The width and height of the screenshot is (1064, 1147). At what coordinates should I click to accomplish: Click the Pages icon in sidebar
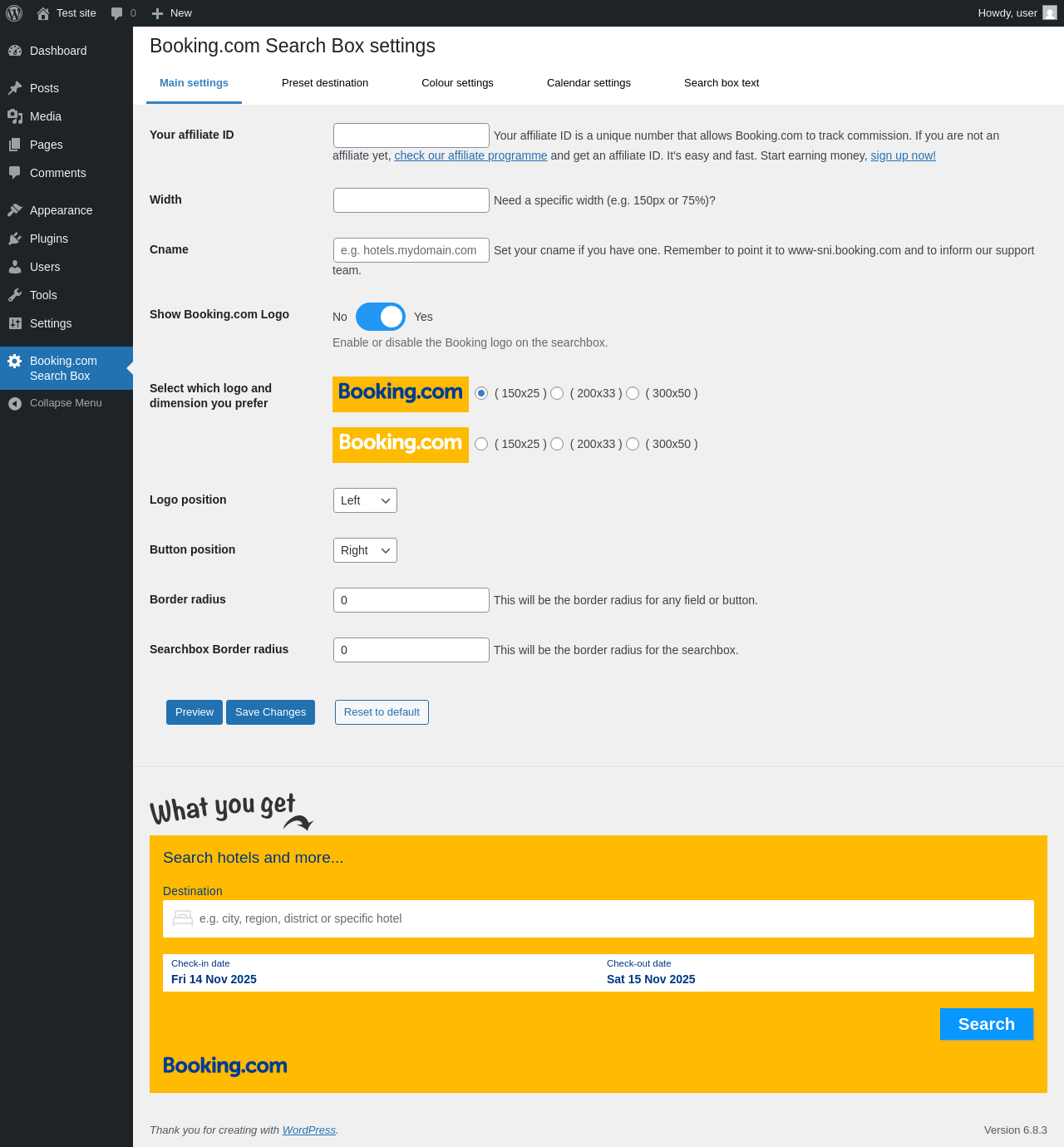15,145
